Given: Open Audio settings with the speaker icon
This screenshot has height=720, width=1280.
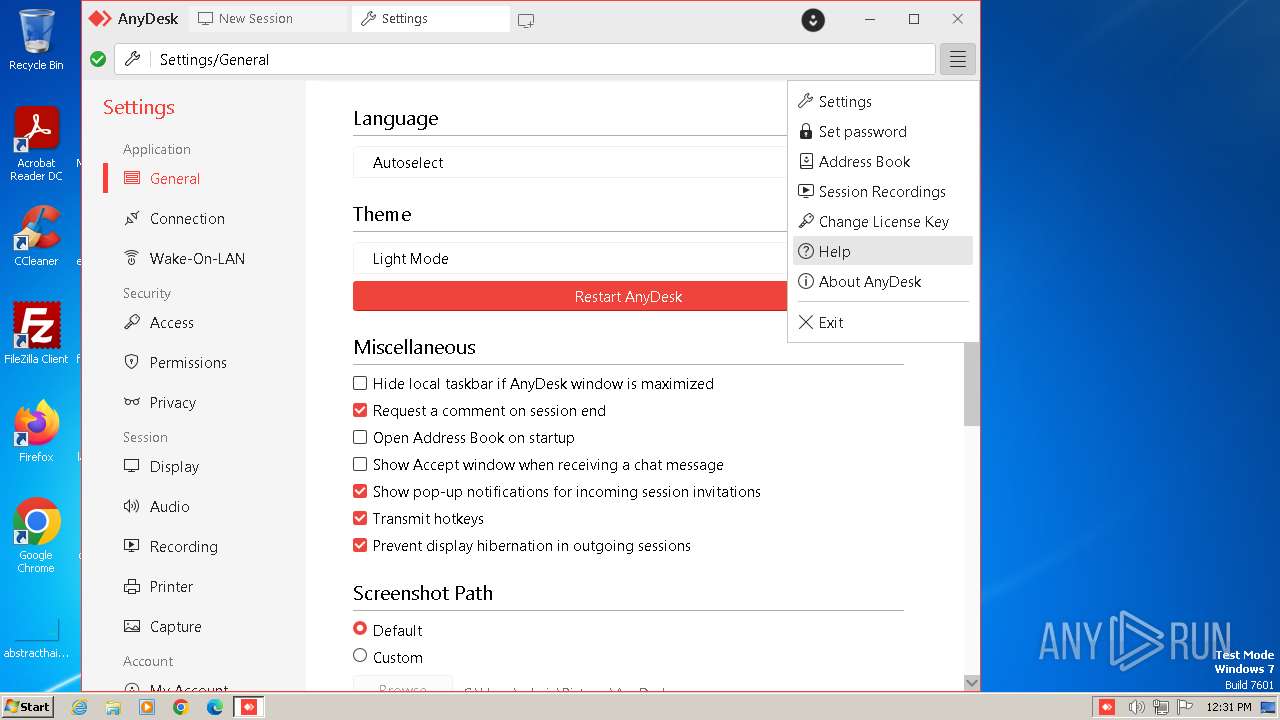Looking at the screenshot, I should pyautogui.click(x=132, y=506).
